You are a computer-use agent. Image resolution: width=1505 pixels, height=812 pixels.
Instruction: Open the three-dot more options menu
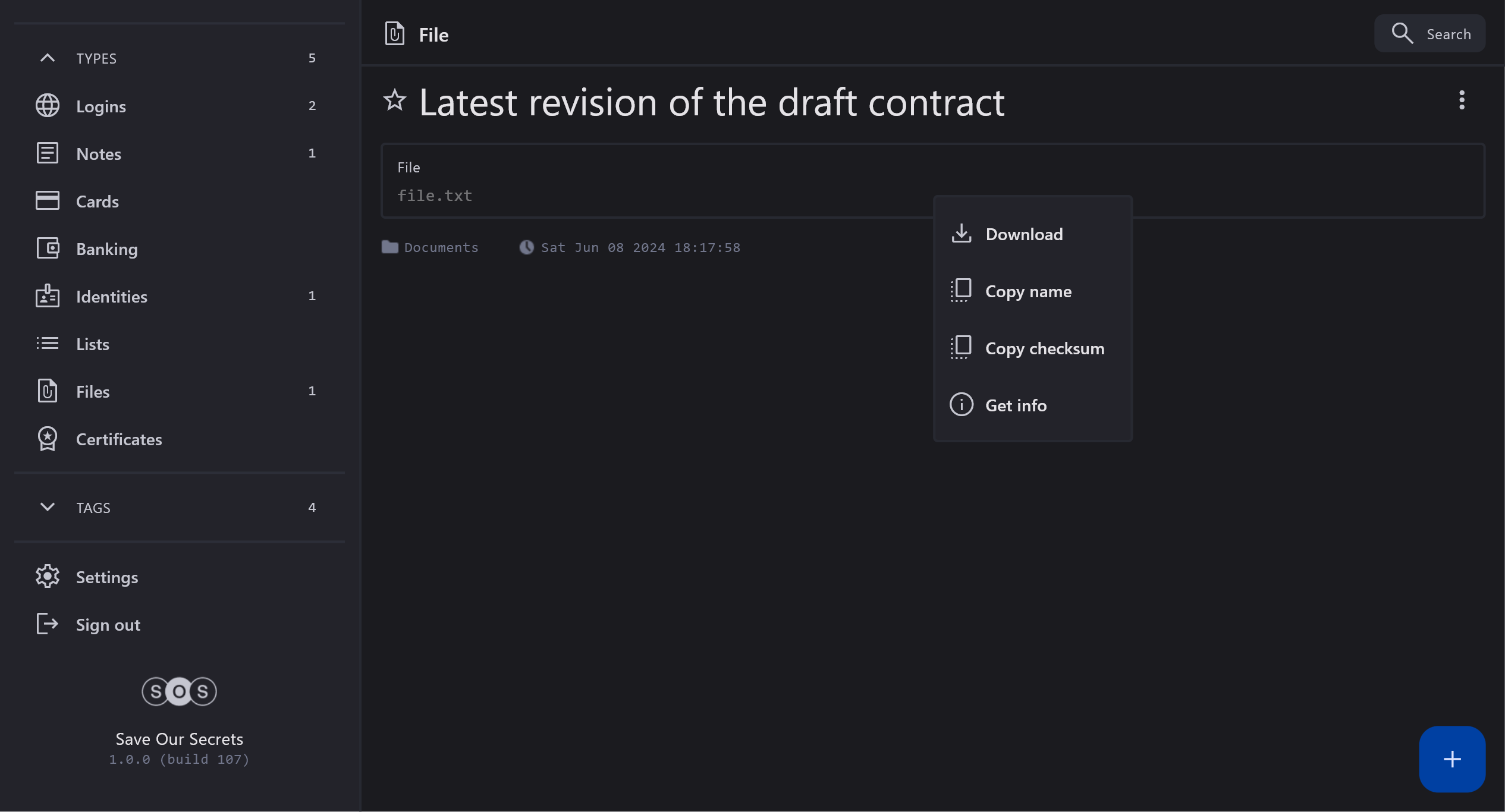(x=1462, y=100)
